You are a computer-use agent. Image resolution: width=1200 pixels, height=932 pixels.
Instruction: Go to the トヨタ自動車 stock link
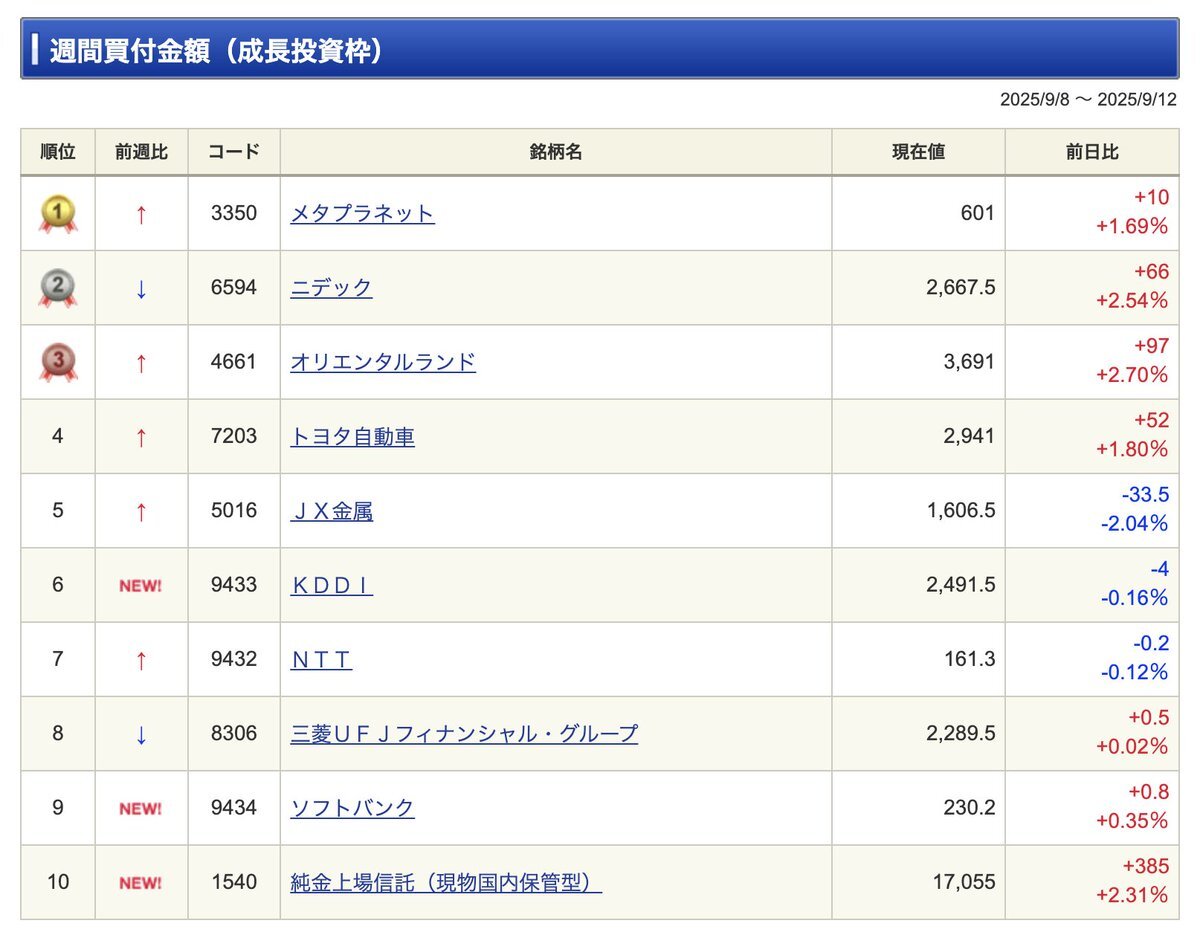pos(352,436)
